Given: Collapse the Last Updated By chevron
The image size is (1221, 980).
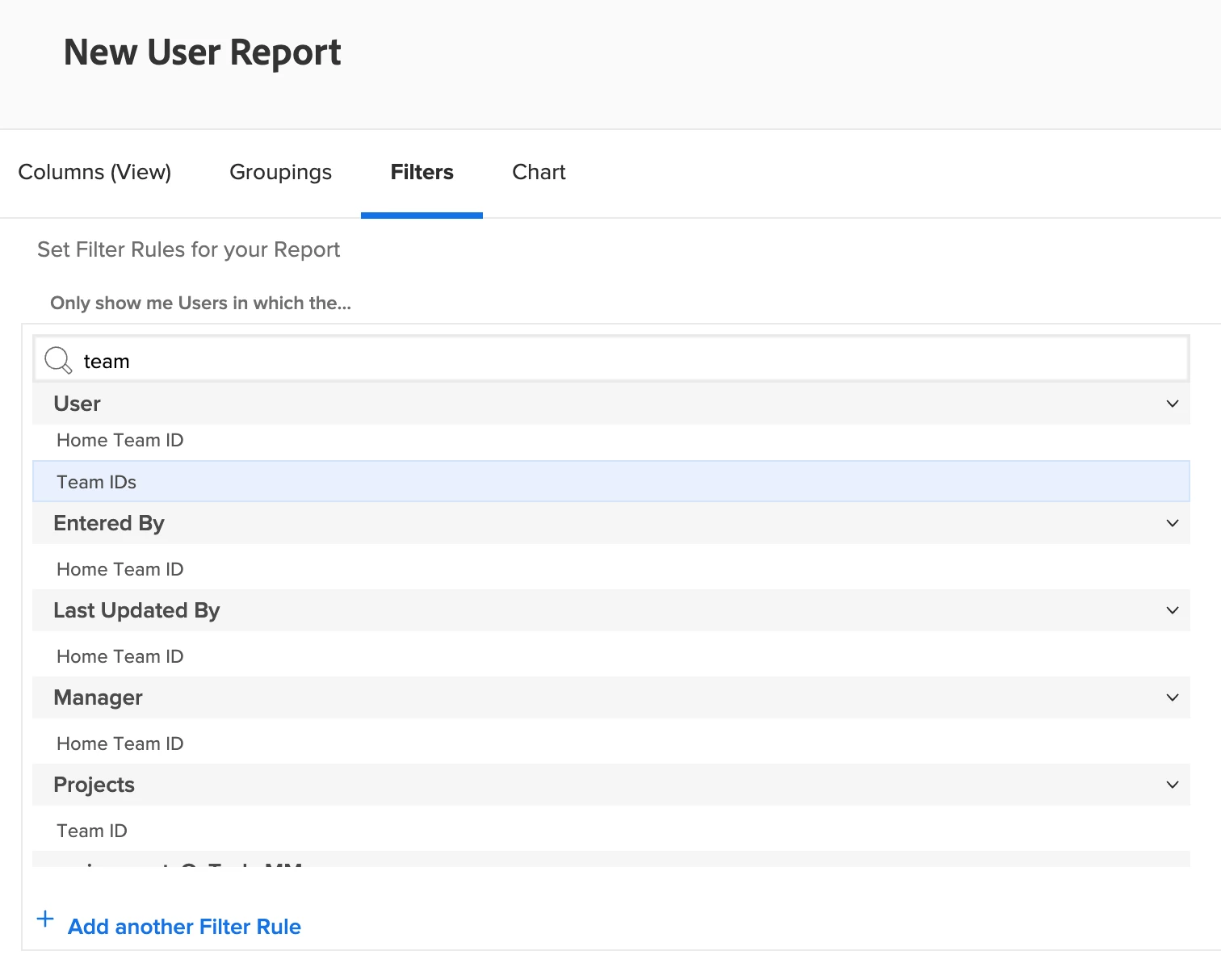Looking at the screenshot, I should tap(1173, 610).
